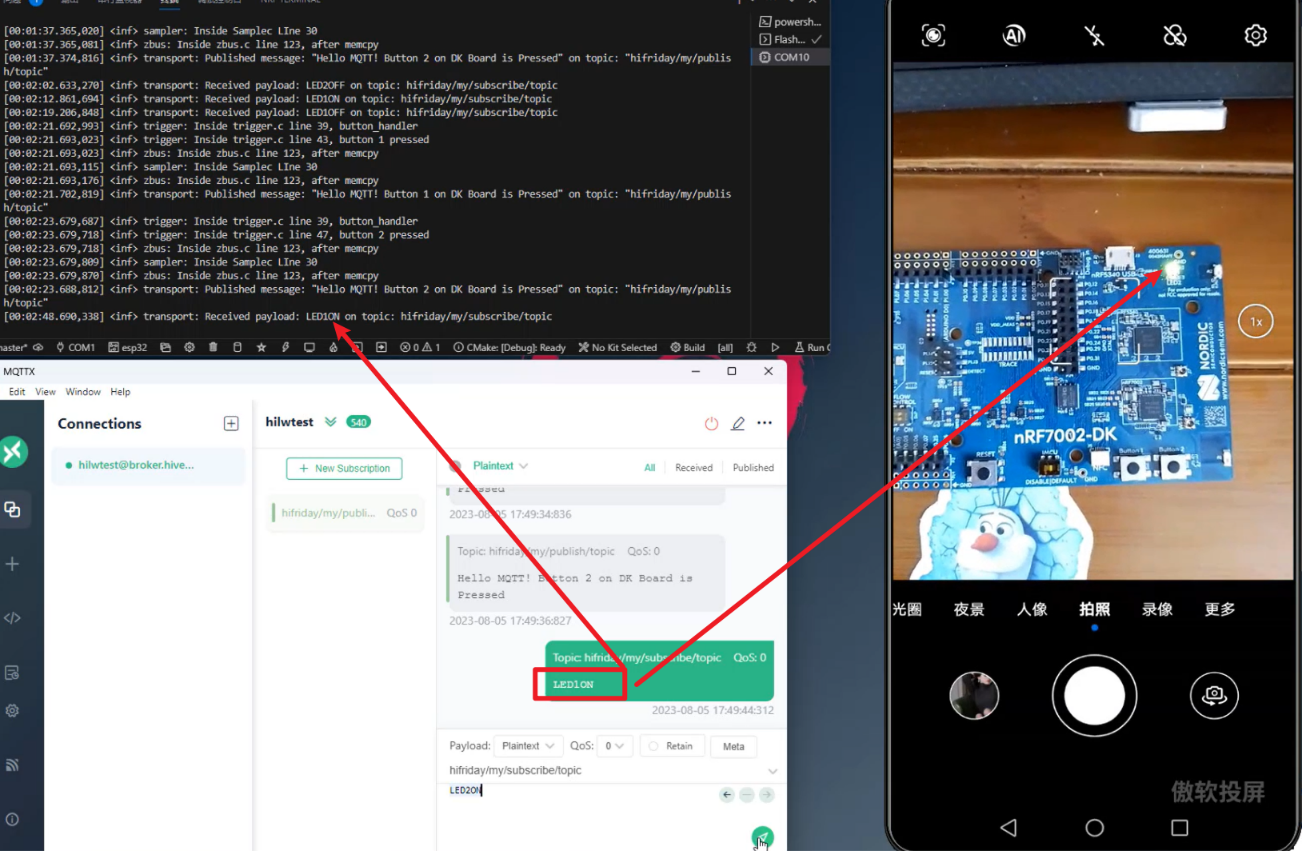1302x851 pixels.
Task: Click the plus New Connection icon in the MQTTX sidebar
Action: pos(12,564)
